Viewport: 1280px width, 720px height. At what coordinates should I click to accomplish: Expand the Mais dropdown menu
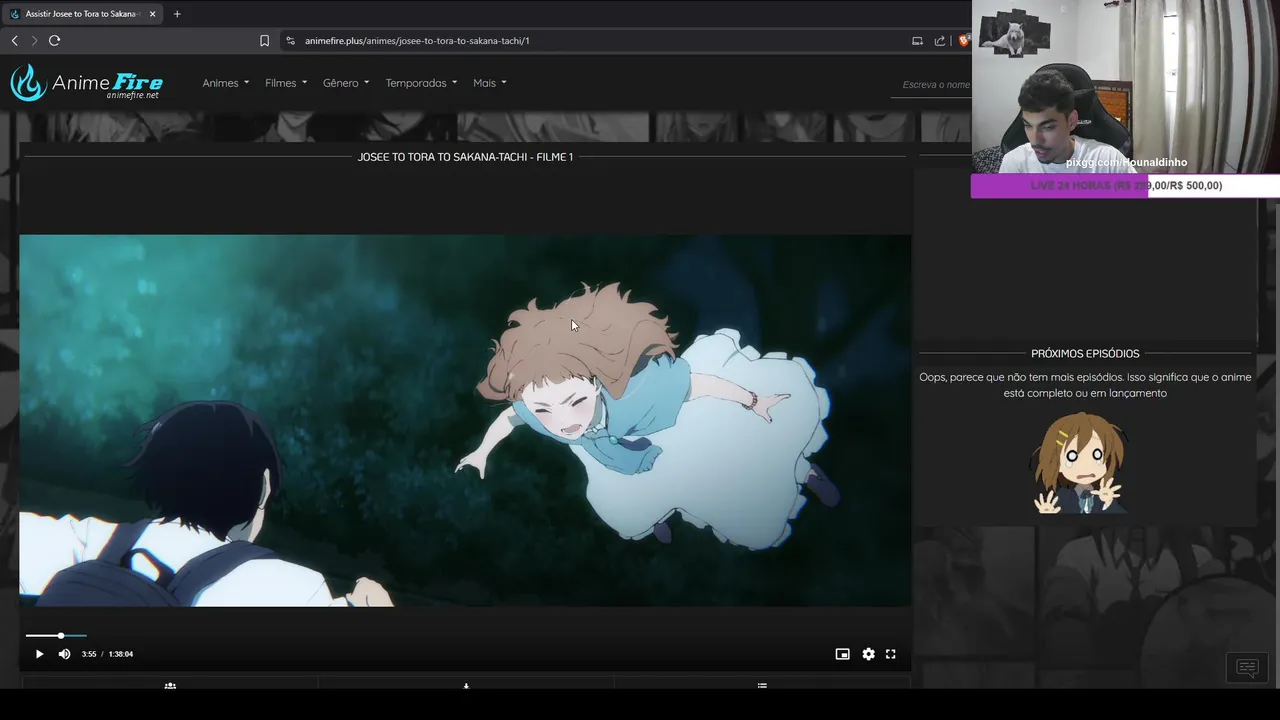[x=489, y=83]
